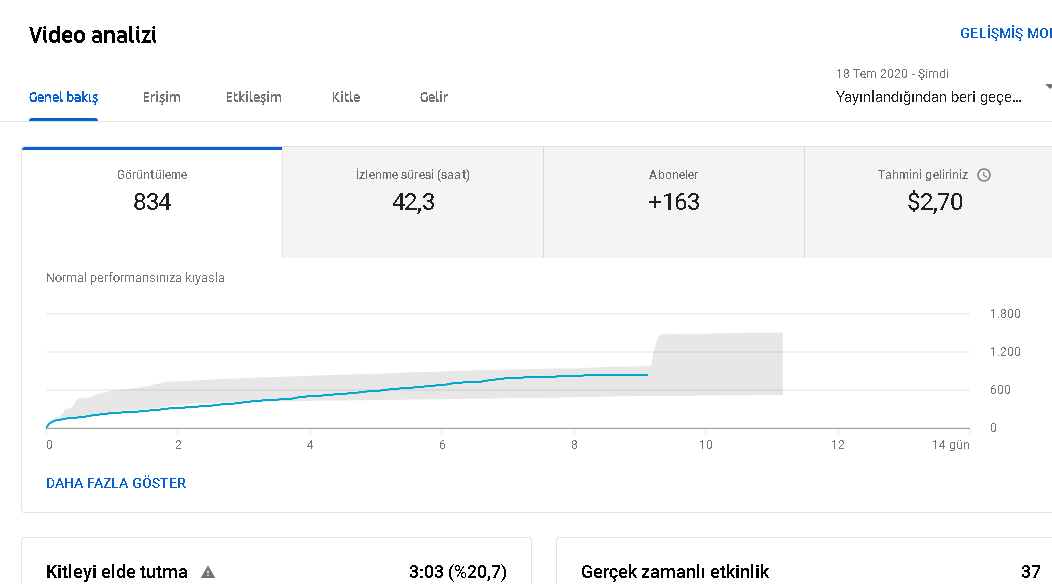The image size is (1052, 584).
Task: Open the Gelir tab
Action: (x=434, y=97)
